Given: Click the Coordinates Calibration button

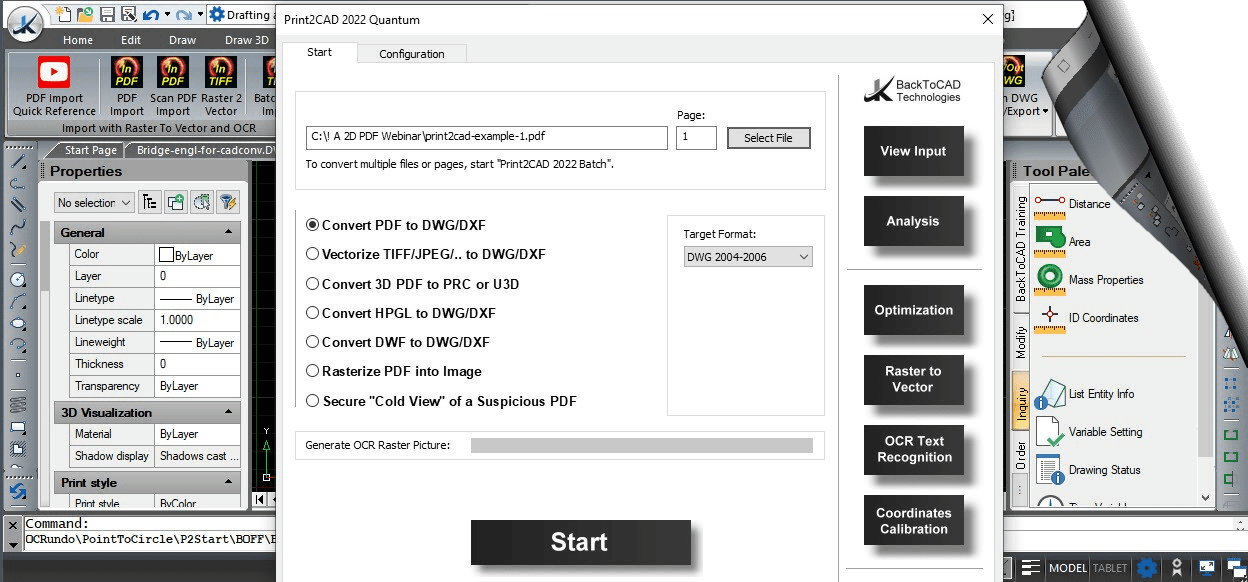Looking at the screenshot, I should tap(913, 521).
